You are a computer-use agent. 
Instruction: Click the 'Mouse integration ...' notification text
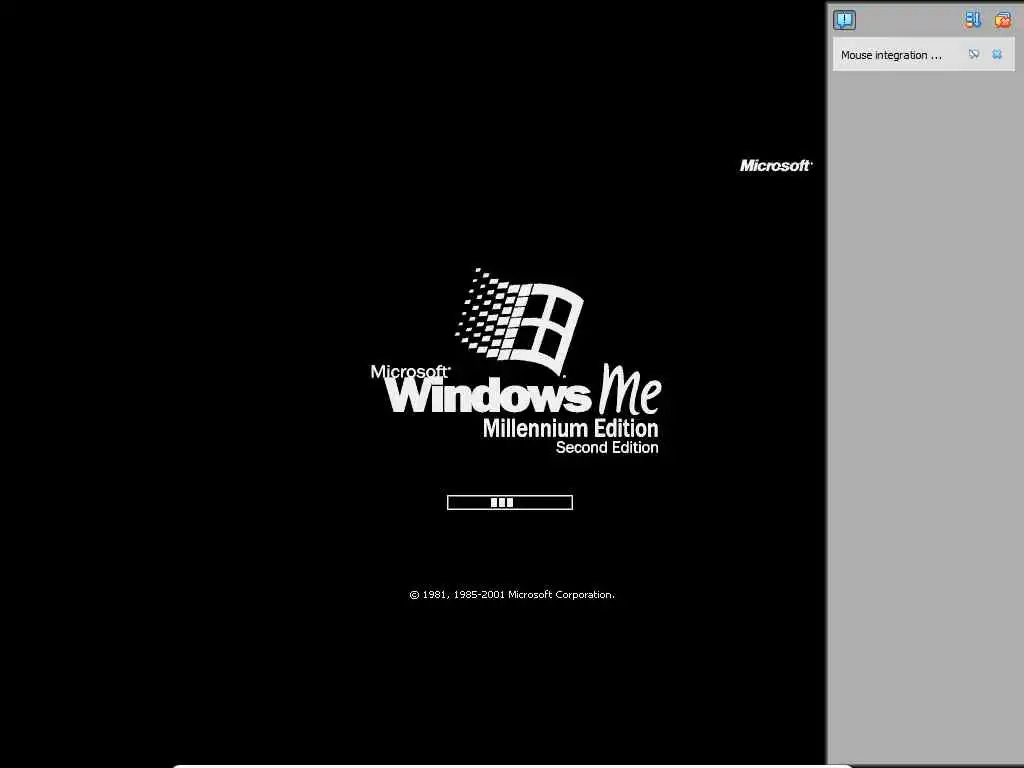(x=891, y=56)
